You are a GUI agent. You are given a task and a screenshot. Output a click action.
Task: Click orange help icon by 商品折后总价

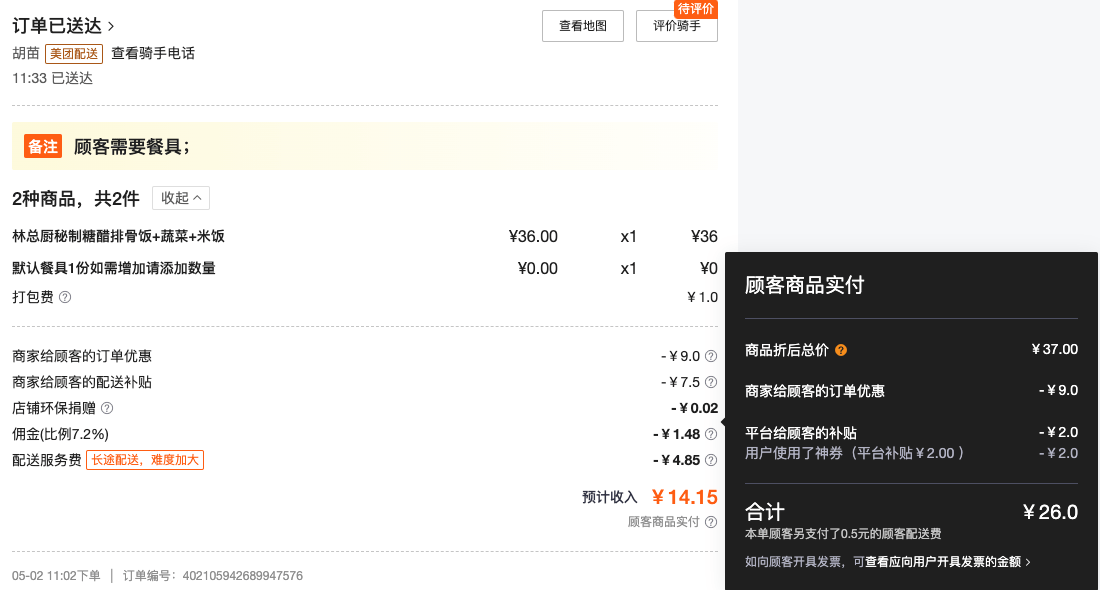(x=840, y=349)
